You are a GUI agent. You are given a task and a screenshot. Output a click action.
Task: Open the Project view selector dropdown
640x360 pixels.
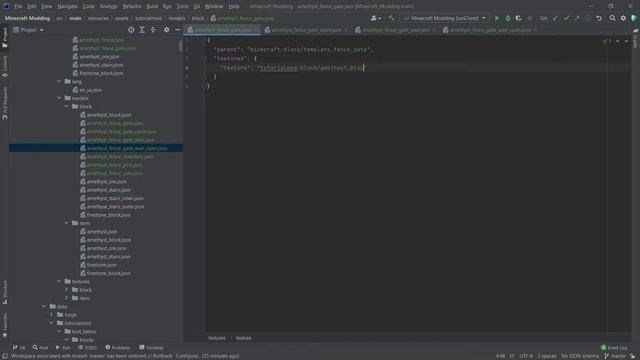point(28,30)
